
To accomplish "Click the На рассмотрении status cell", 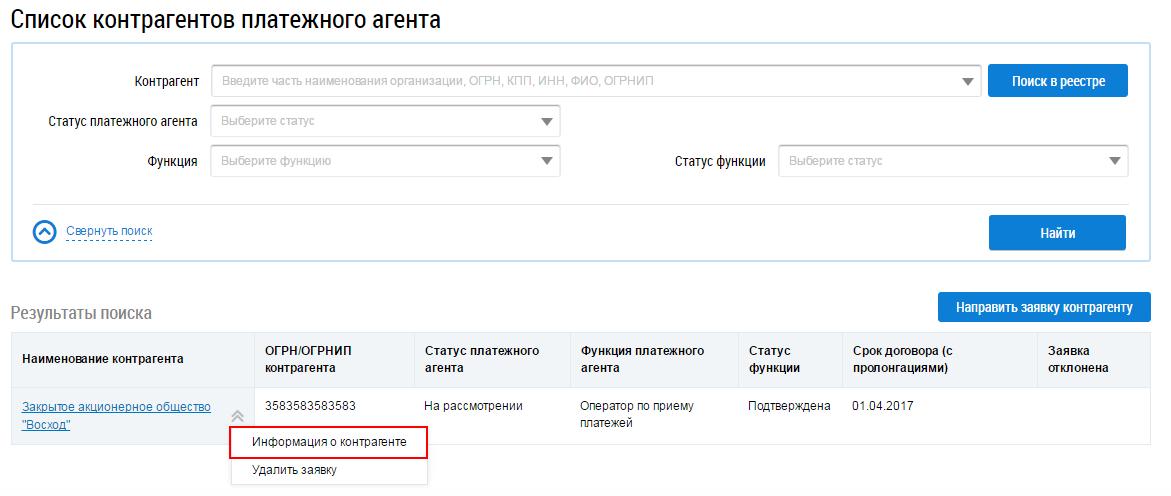I will [473, 406].
